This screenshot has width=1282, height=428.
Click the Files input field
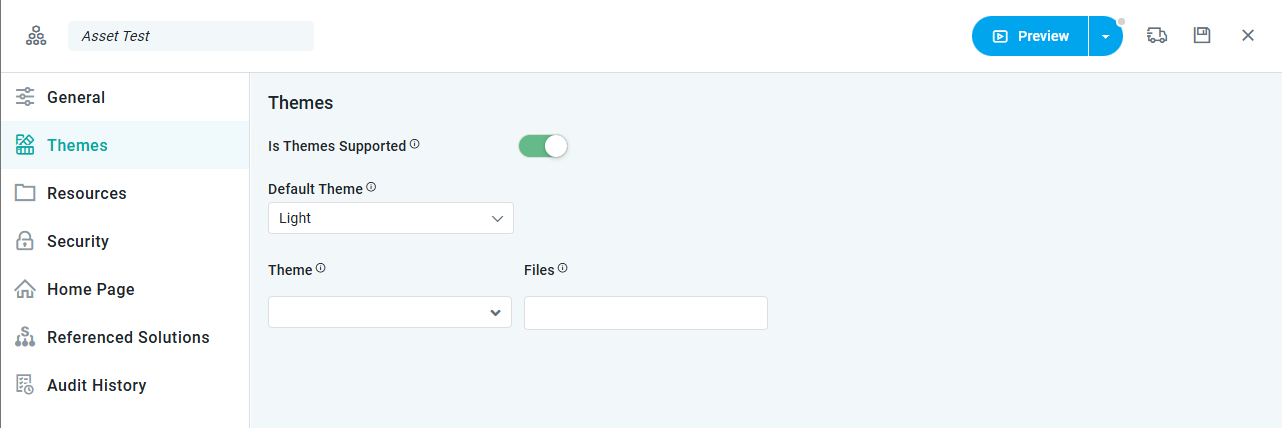point(645,313)
